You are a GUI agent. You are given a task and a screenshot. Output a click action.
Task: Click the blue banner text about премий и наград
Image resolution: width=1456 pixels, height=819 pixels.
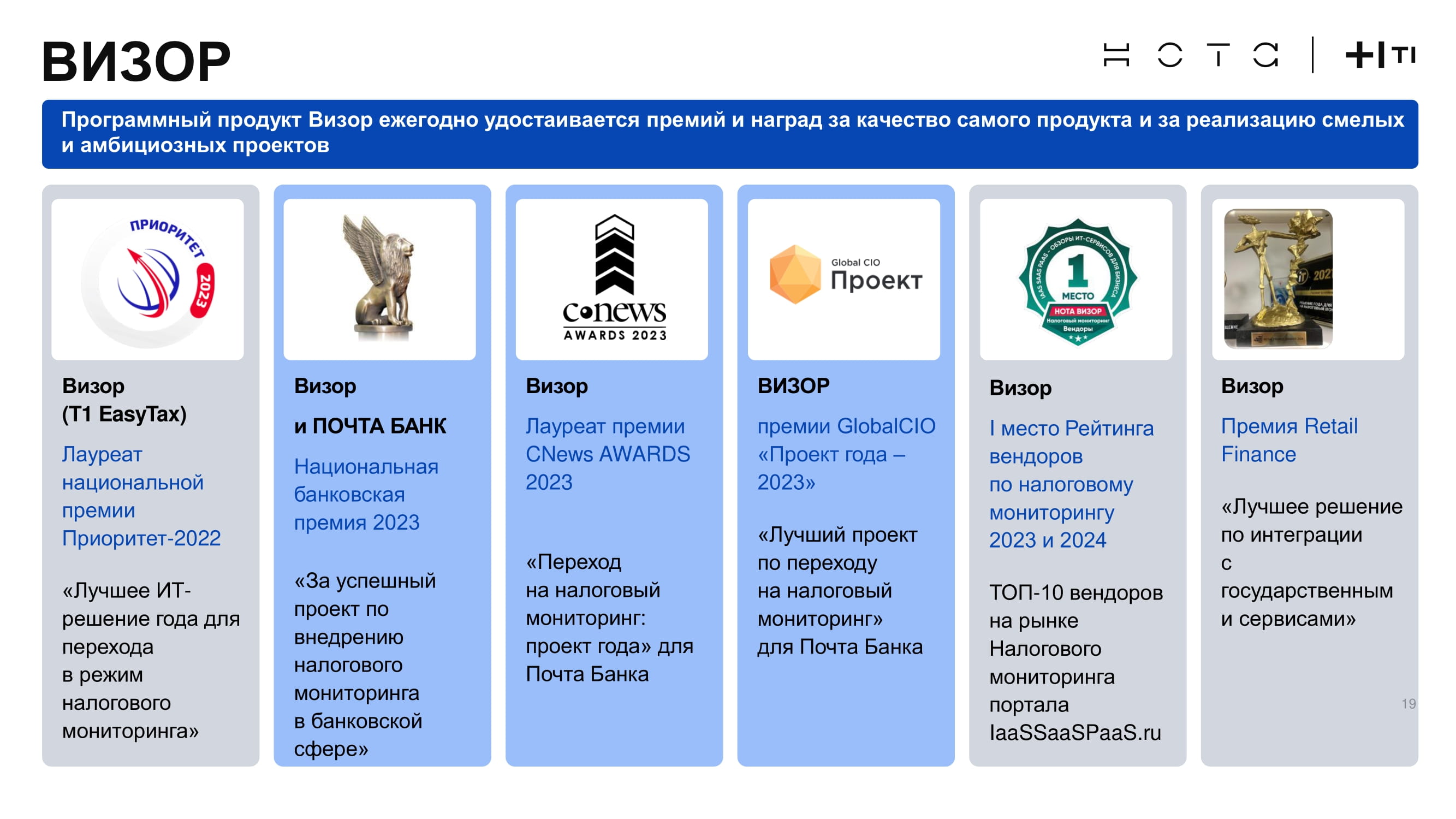click(x=732, y=132)
